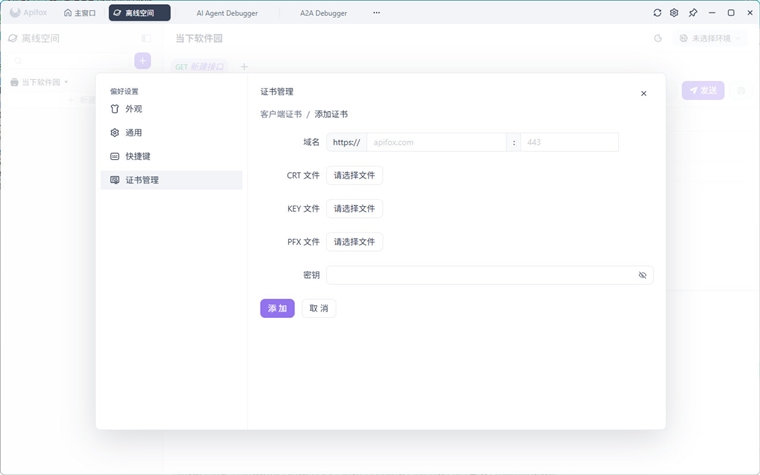Click the icon right of 发送 button
760x475 pixels.
tap(741, 91)
